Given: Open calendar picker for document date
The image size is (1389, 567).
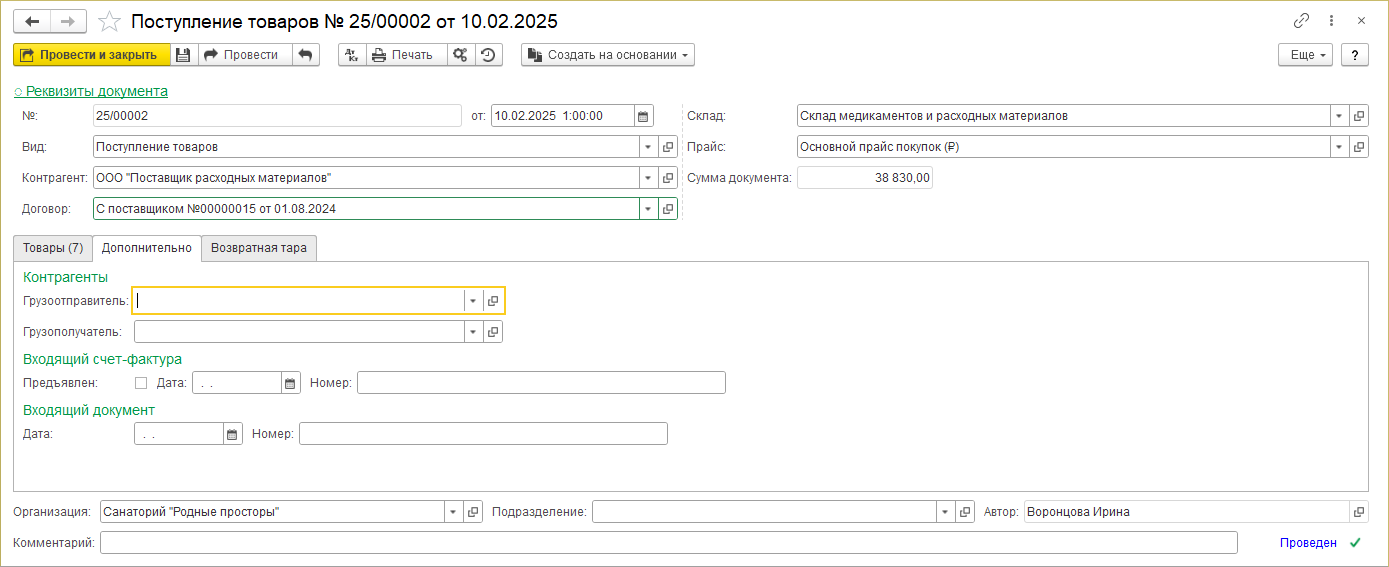Looking at the screenshot, I should (644, 116).
